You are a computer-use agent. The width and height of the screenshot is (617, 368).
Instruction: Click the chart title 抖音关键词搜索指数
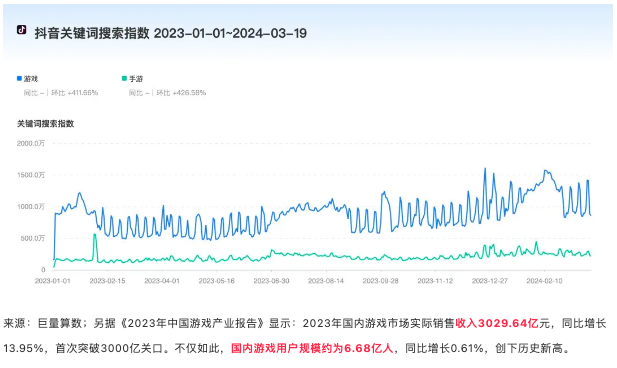[x=92, y=33]
